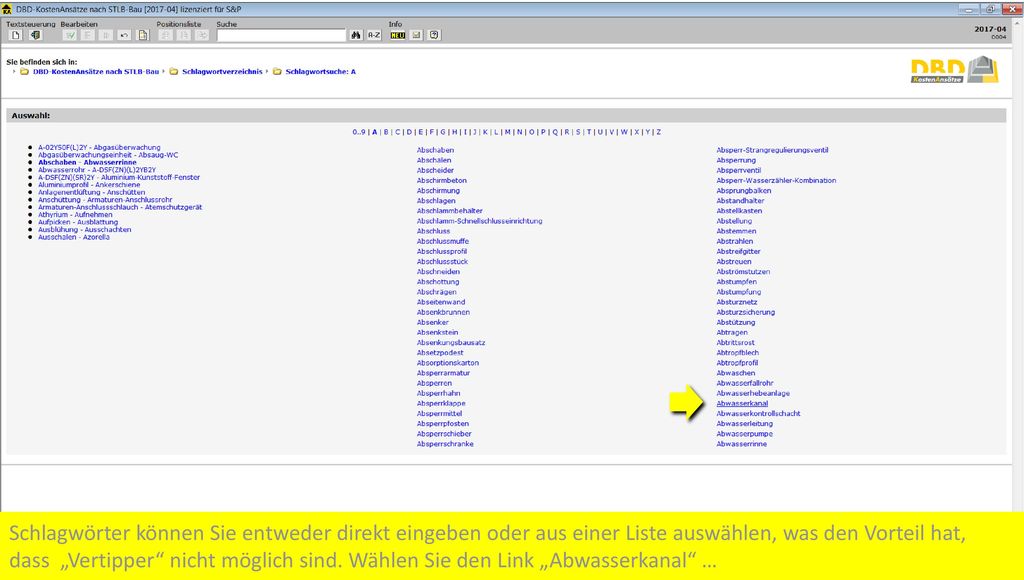This screenshot has height=580, width=1024.
Task: Choose keyword Abschaben
Action: [436, 150]
